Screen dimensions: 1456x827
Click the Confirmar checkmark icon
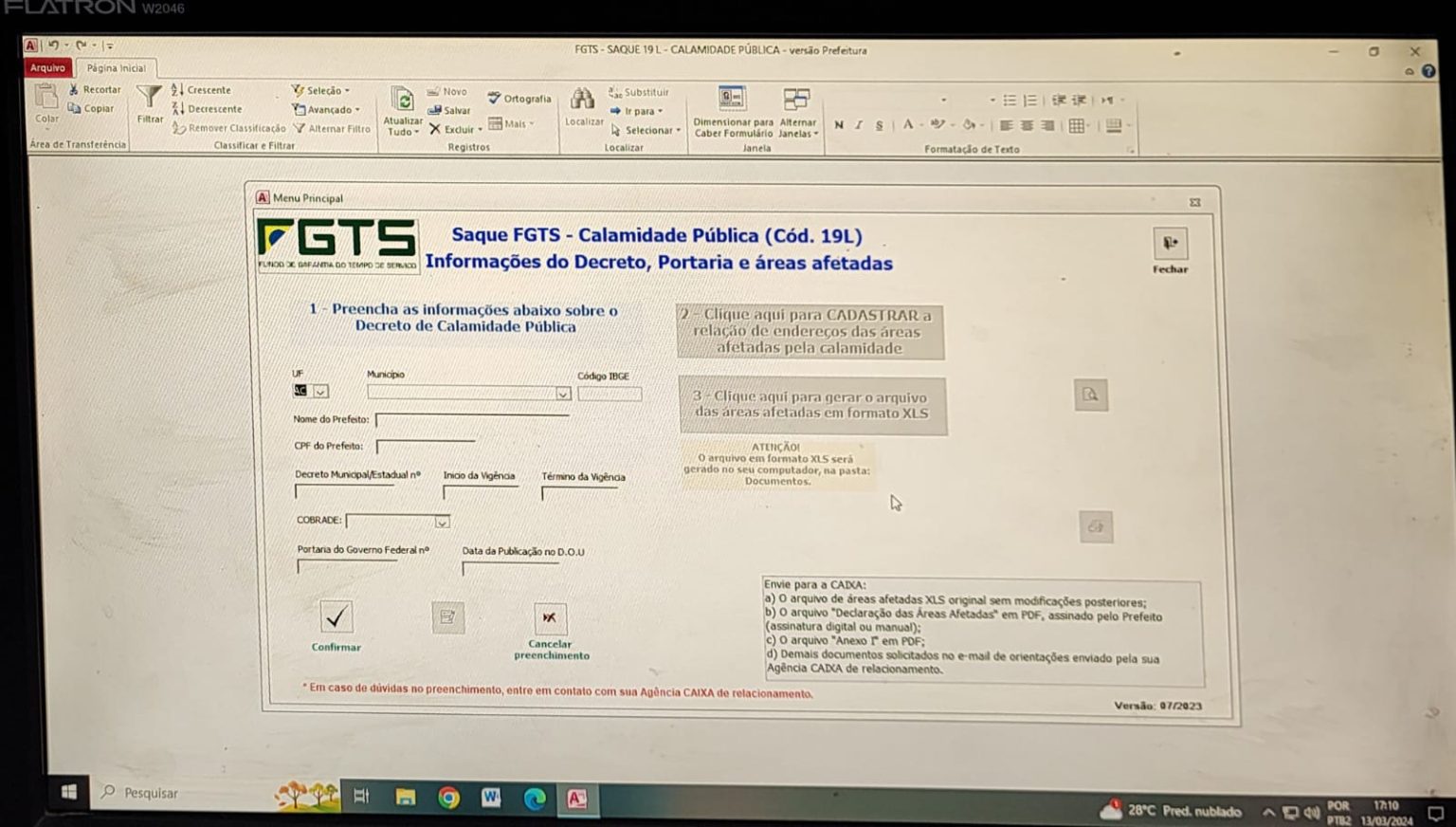pyautogui.click(x=336, y=617)
